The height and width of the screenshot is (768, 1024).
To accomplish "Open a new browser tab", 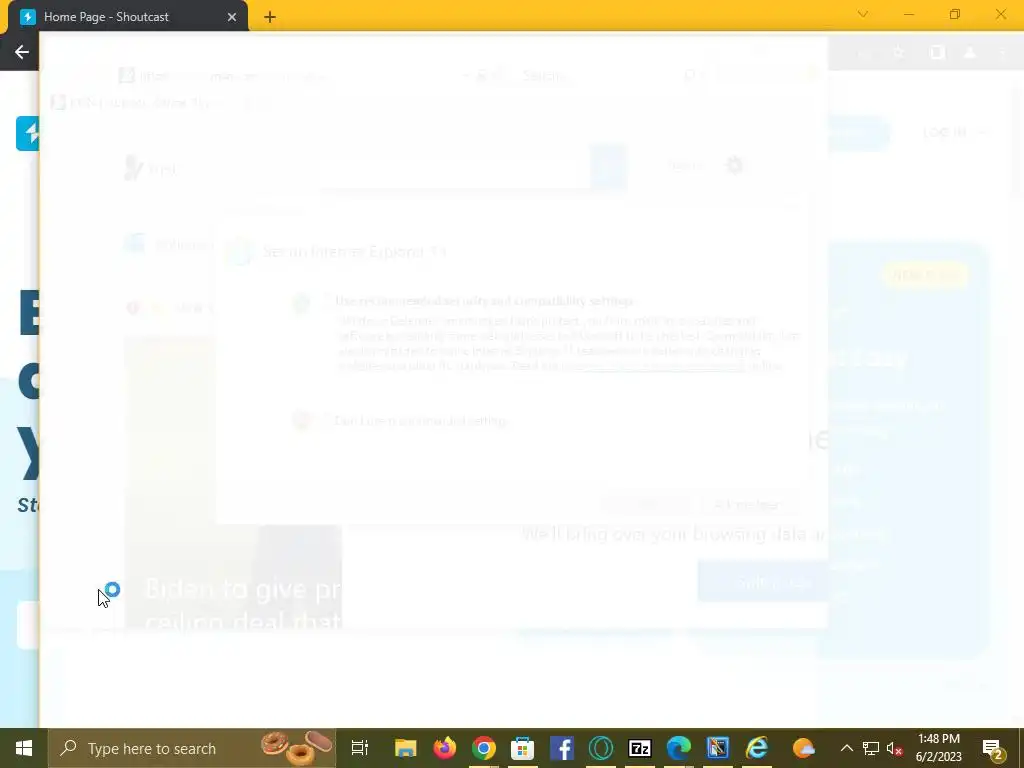I will click(270, 18).
